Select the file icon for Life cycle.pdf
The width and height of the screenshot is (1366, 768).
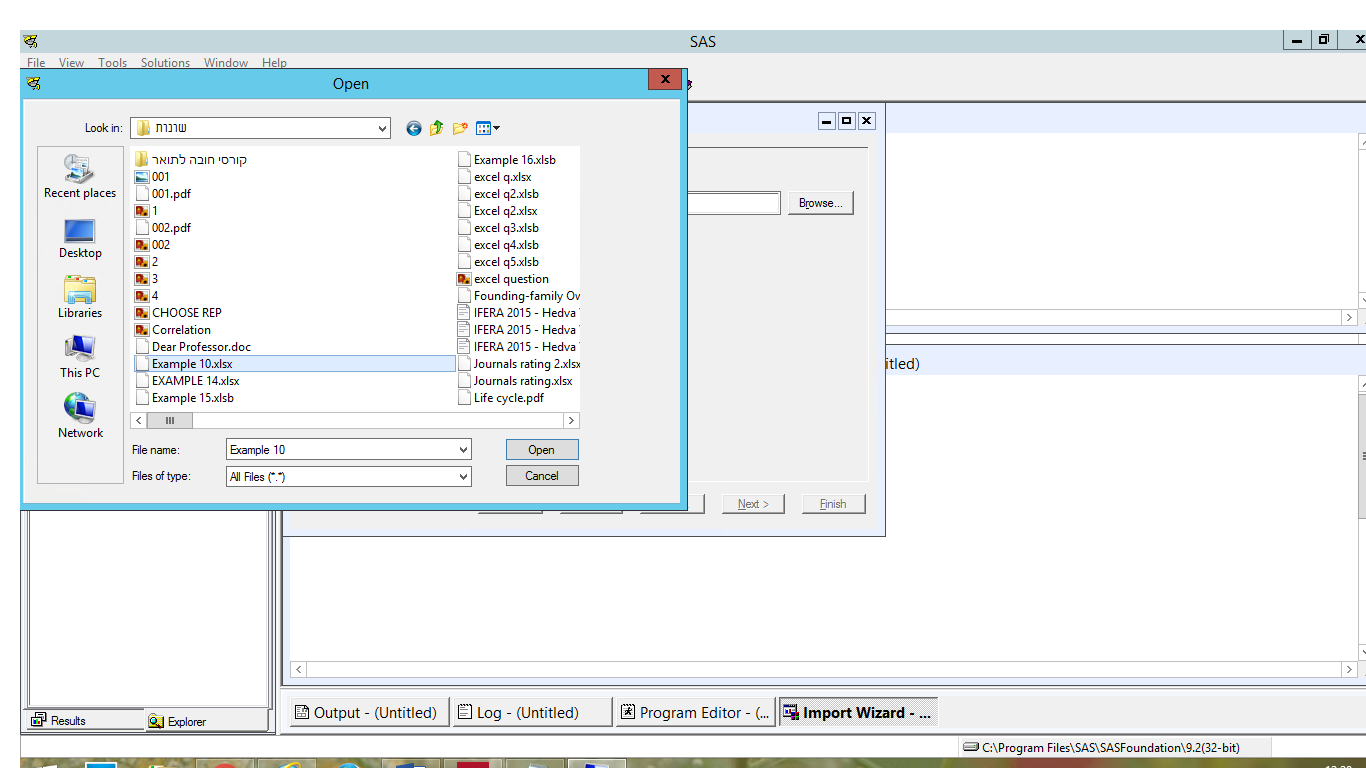coord(464,398)
